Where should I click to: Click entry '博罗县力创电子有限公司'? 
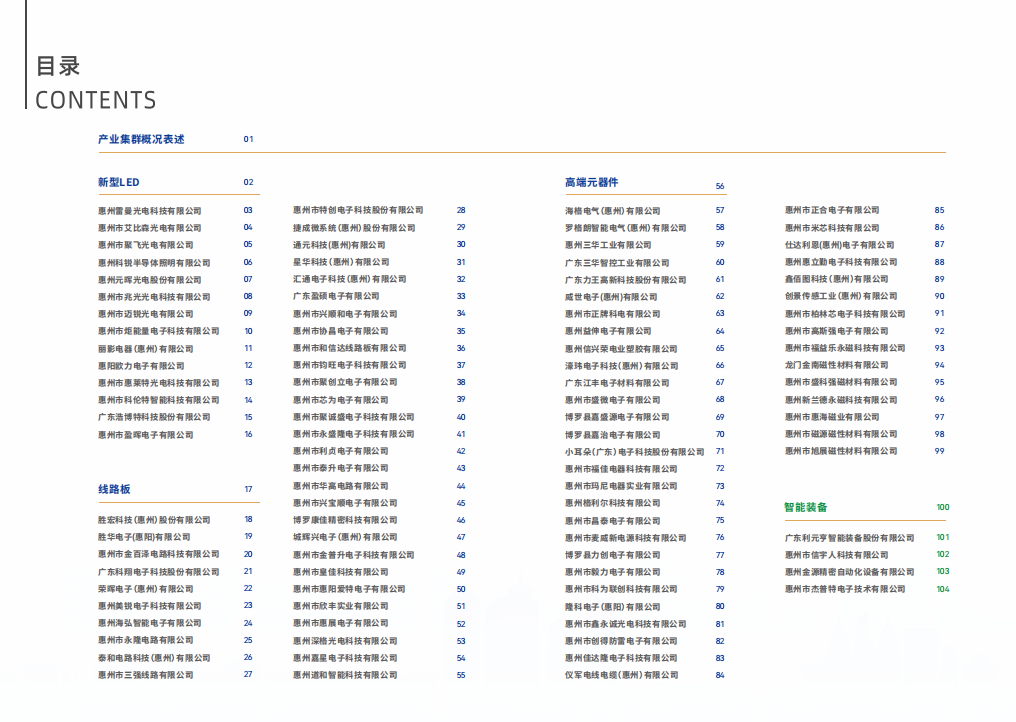coord(613,555)
